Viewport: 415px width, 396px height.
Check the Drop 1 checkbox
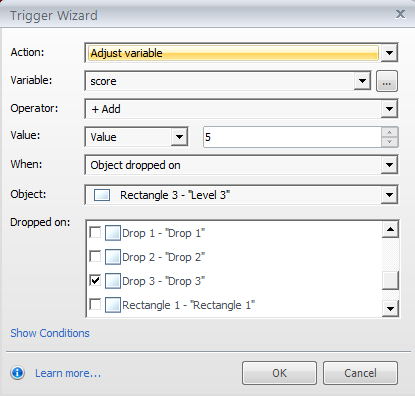click(x=95, y=232)
